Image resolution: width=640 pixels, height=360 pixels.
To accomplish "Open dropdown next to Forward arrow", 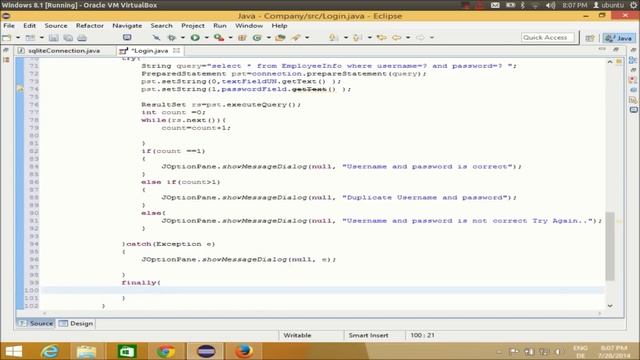I will (x=431, y=38).
